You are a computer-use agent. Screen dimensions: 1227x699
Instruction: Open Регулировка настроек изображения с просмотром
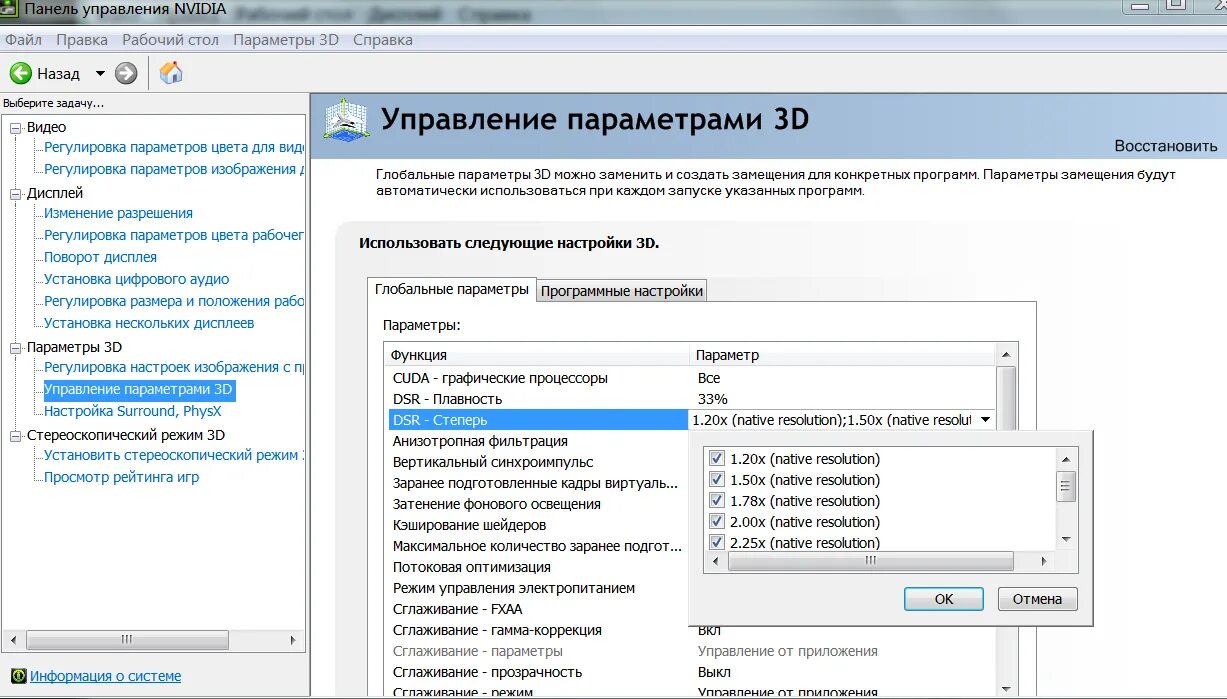(x=174, y=367)
